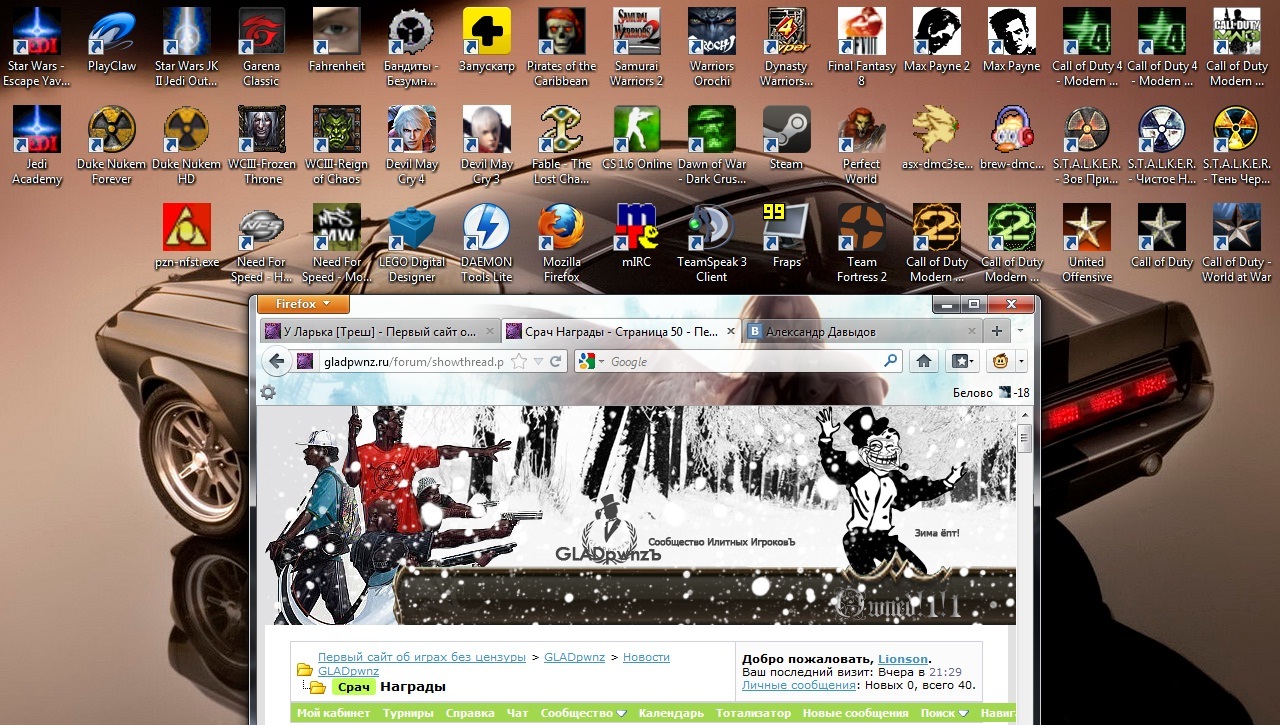
Task: Select Devil May Cry 4 desktop icon
Action: [x=412, y=145]
